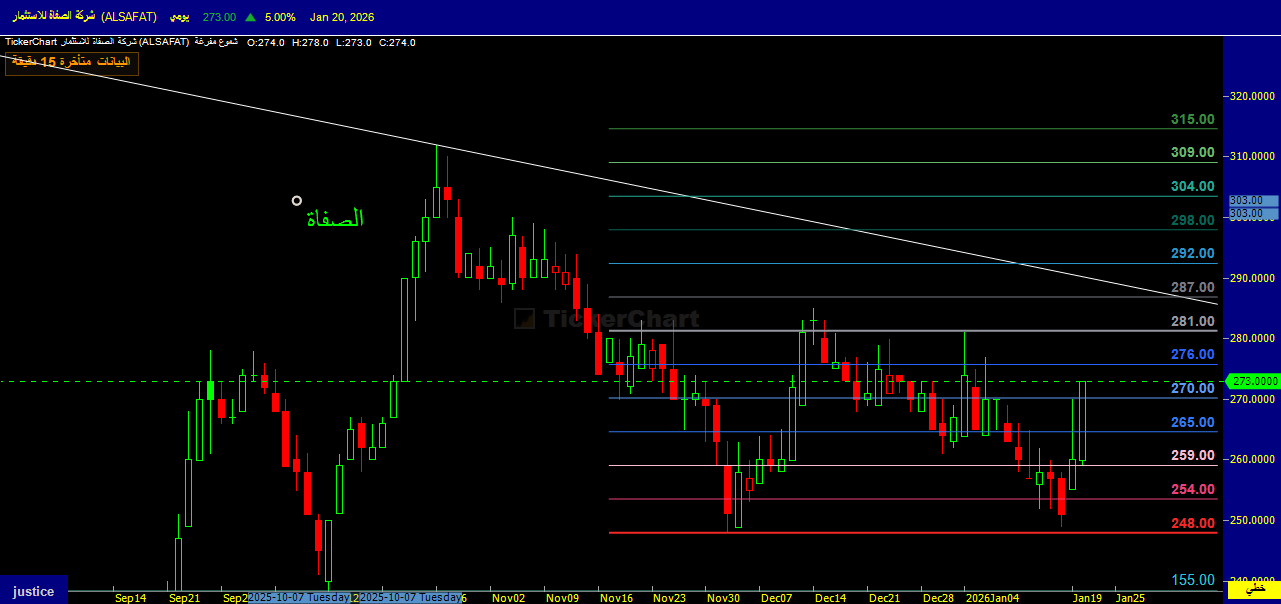1281x604 pixels.
Task: Open the يومي daily period selector in the header
Action: click(177, 17)
